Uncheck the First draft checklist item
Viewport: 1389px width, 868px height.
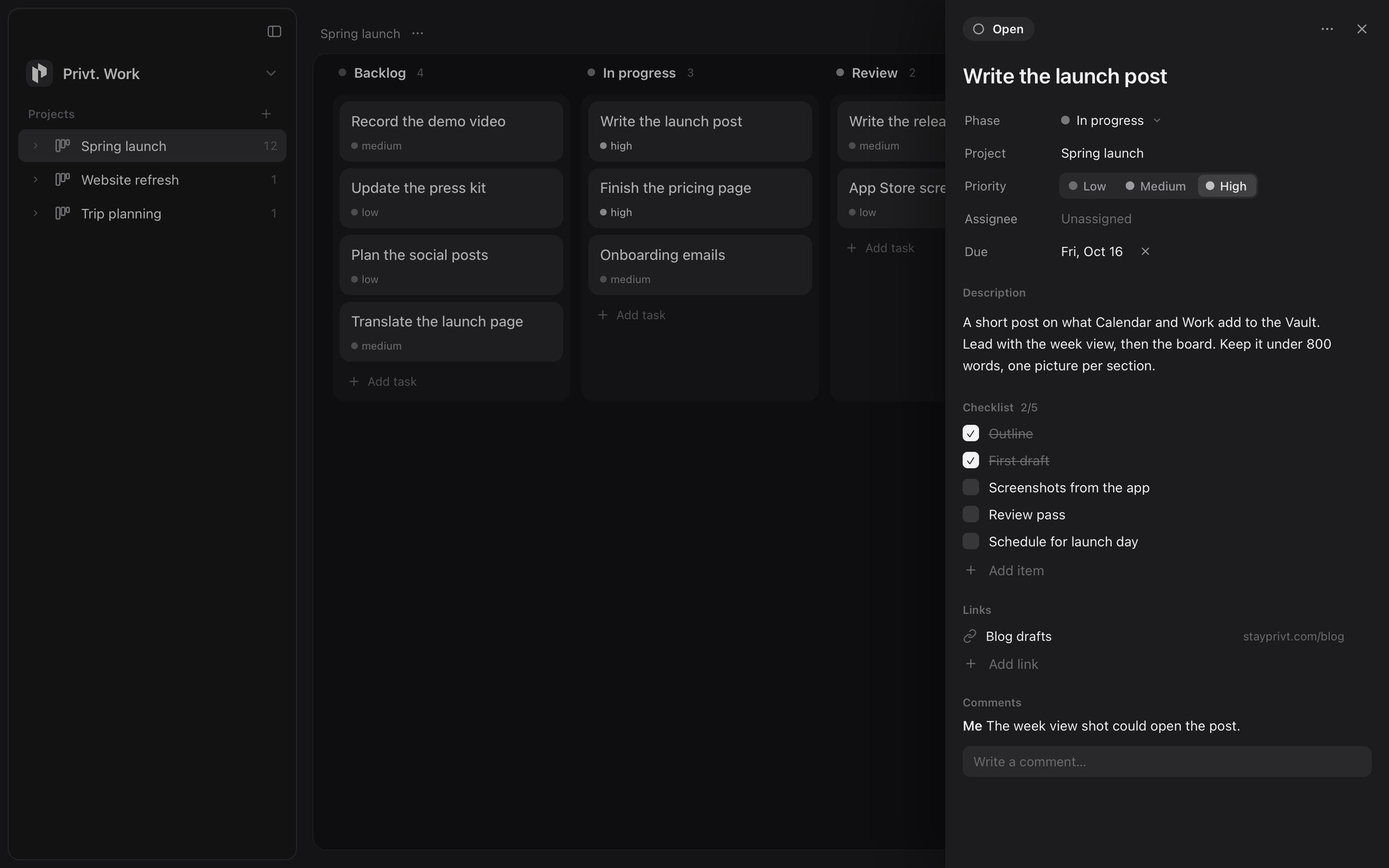pyautogui.click(x=971, y=461)
